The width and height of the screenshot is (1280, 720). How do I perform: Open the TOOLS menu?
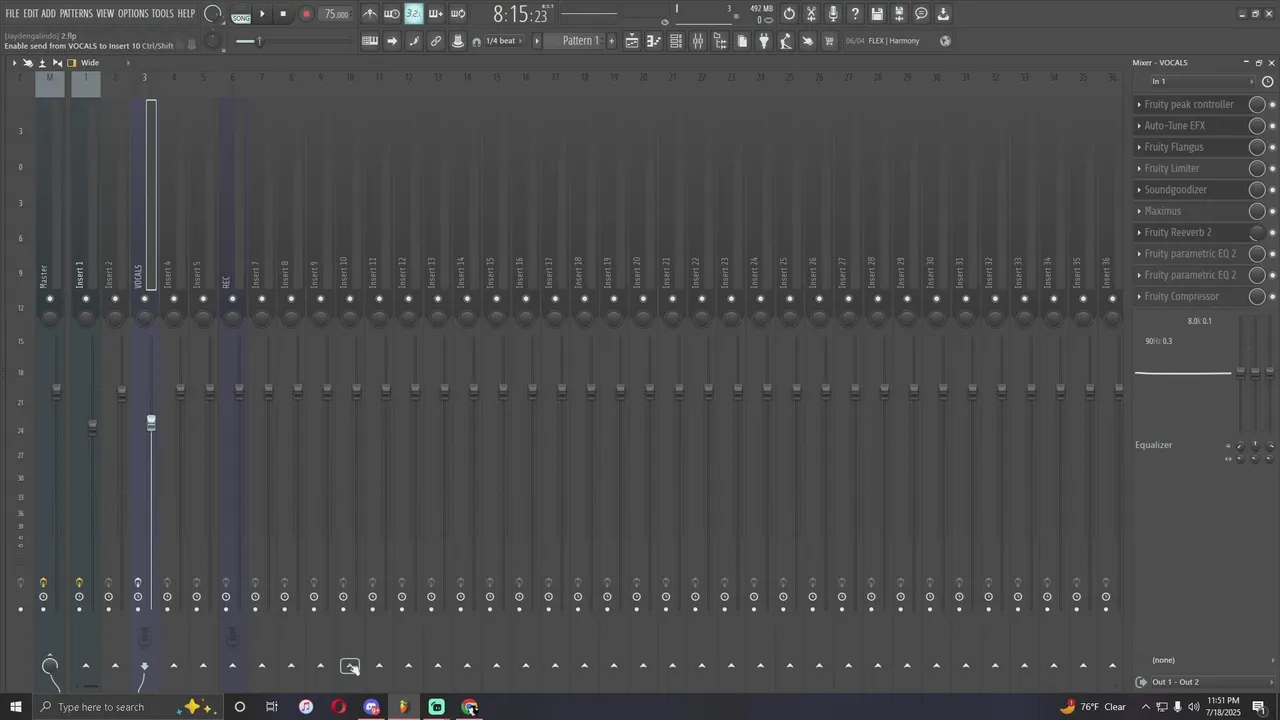[x=162, y=14]
